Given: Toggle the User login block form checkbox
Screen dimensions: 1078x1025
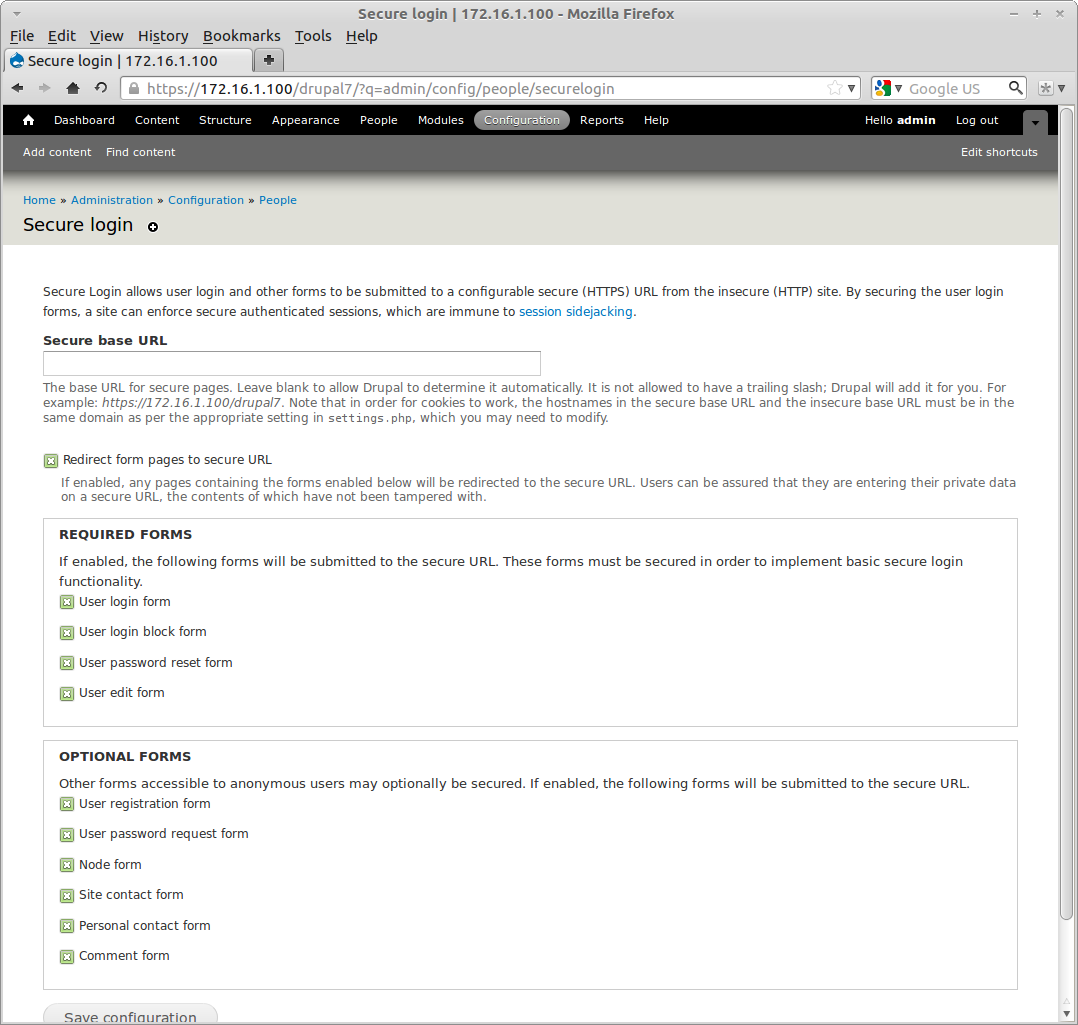Looking at the screenshot, I should (x=67, y=632).
